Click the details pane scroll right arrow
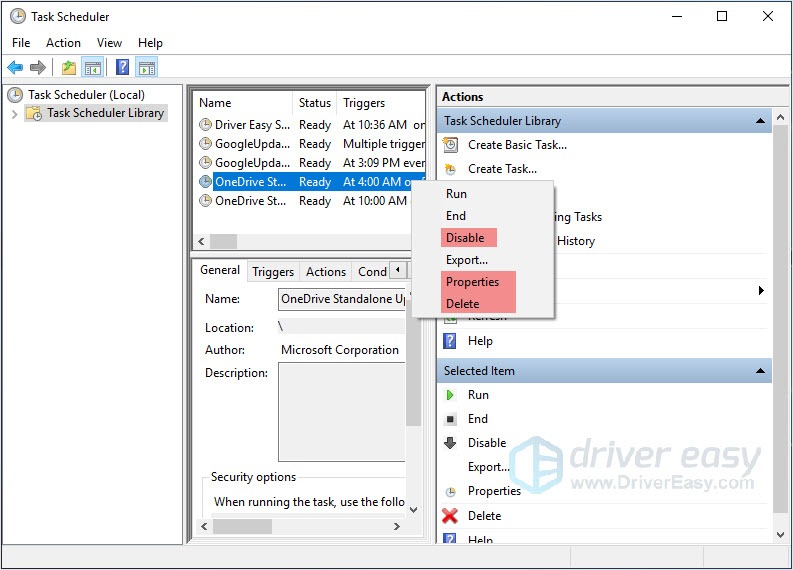The width and height of the screenshot is (793, 570). 397,527
